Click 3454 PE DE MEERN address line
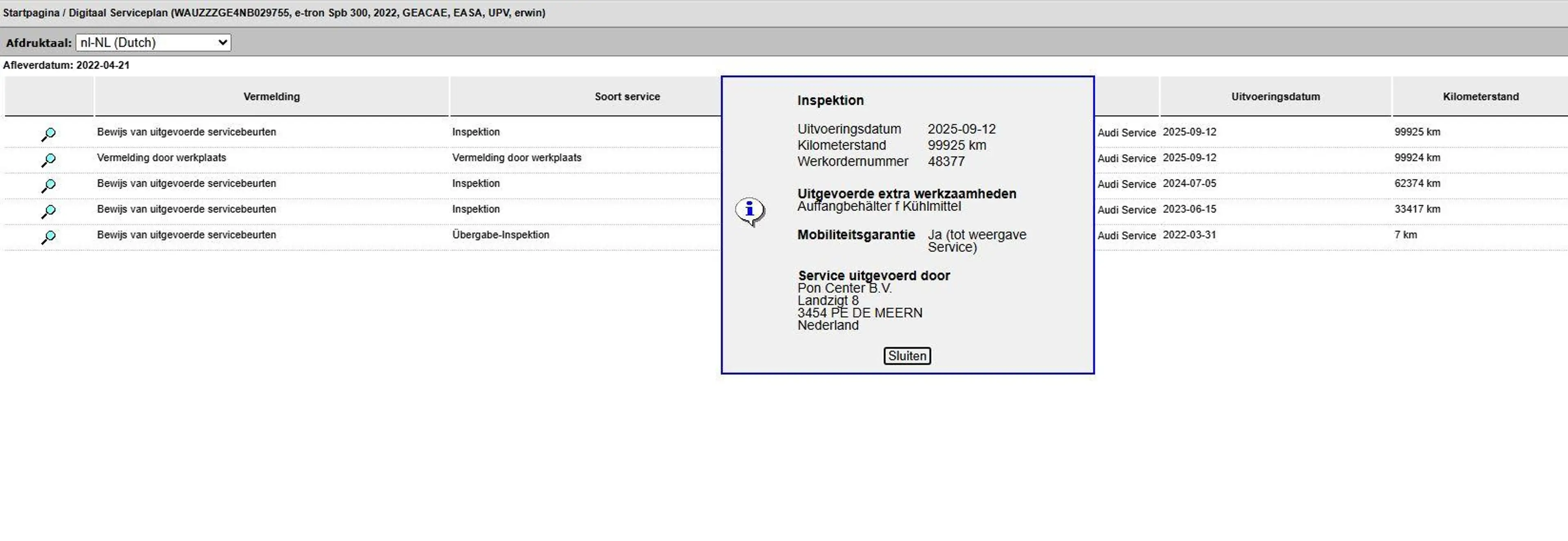Viewport: 1568px width, 541px height. (x=860, y=313)
